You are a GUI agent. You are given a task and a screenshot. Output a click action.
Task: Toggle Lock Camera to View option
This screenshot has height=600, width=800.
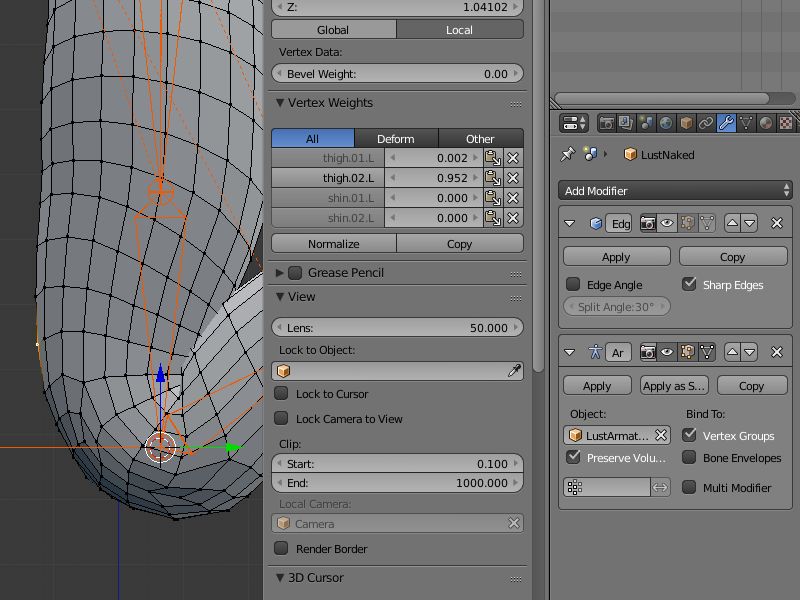pos(283,418)
